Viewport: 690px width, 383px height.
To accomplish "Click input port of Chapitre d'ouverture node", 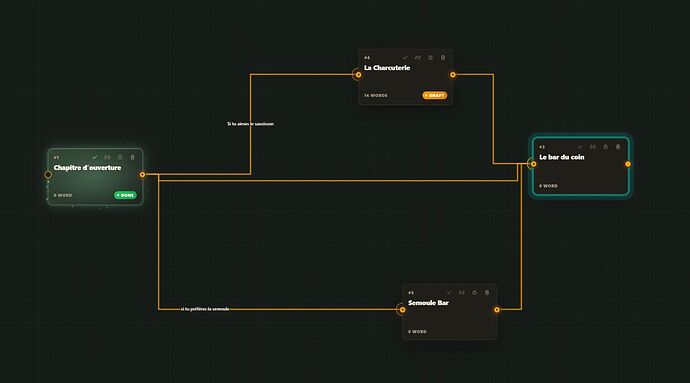I will point(48,175).
